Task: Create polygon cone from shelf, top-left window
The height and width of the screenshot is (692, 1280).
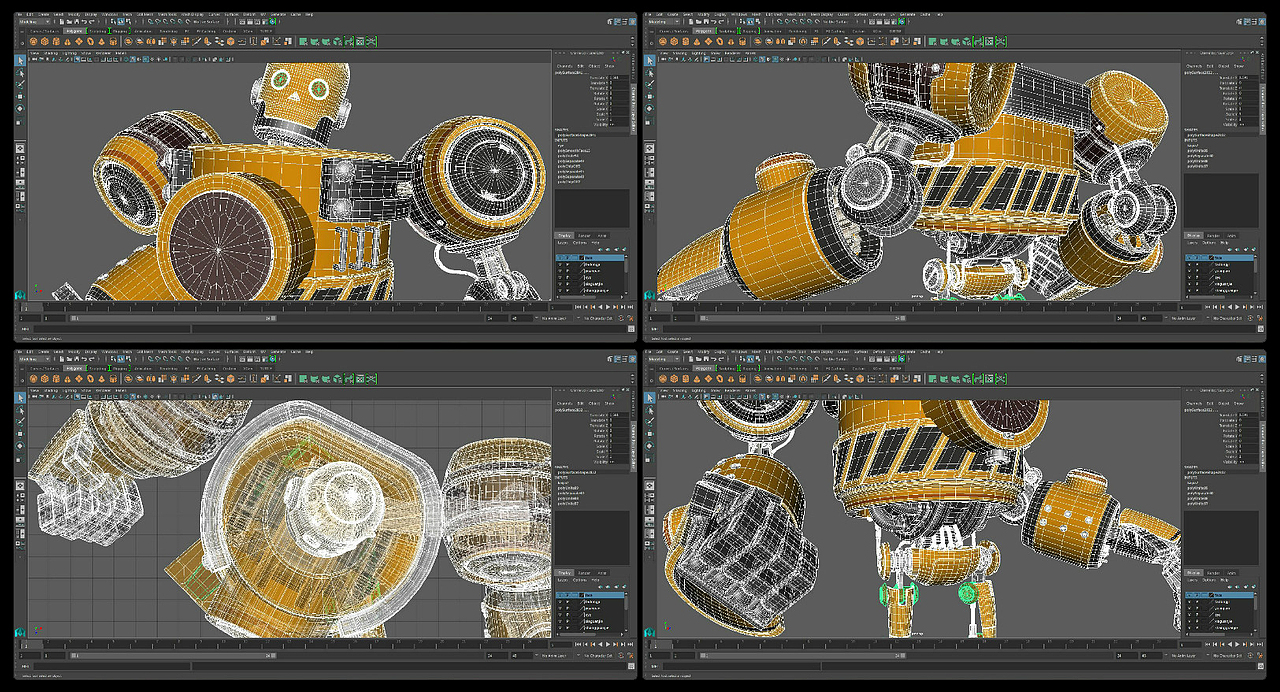Action: coord(67,41)
